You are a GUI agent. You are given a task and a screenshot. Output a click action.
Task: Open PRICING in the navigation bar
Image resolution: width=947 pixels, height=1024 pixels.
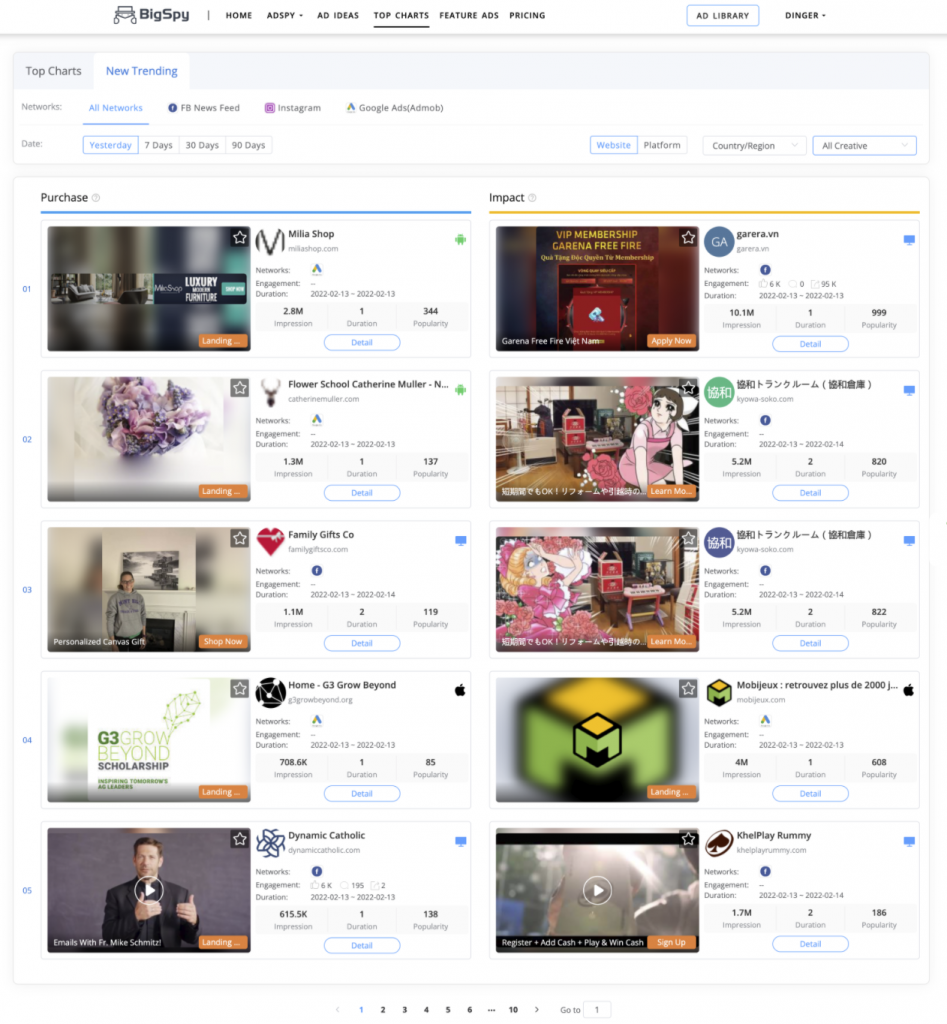point(527,15)
